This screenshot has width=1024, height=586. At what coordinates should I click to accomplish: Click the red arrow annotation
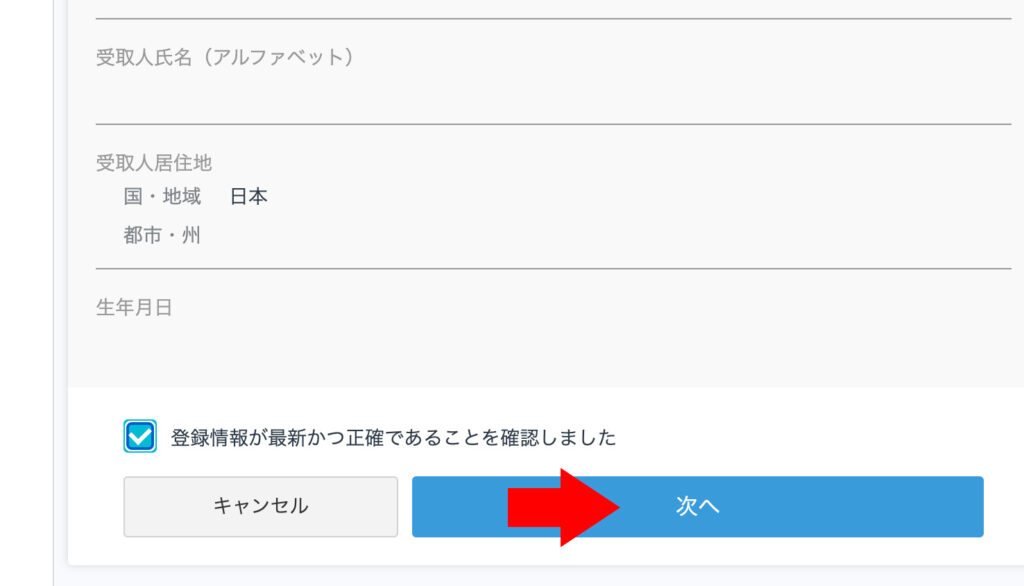(x=563, y=507)
